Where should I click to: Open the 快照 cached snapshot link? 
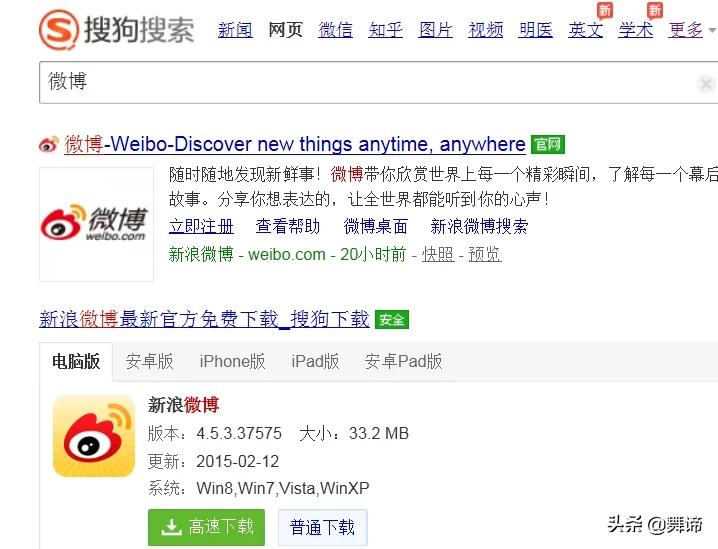438,254
